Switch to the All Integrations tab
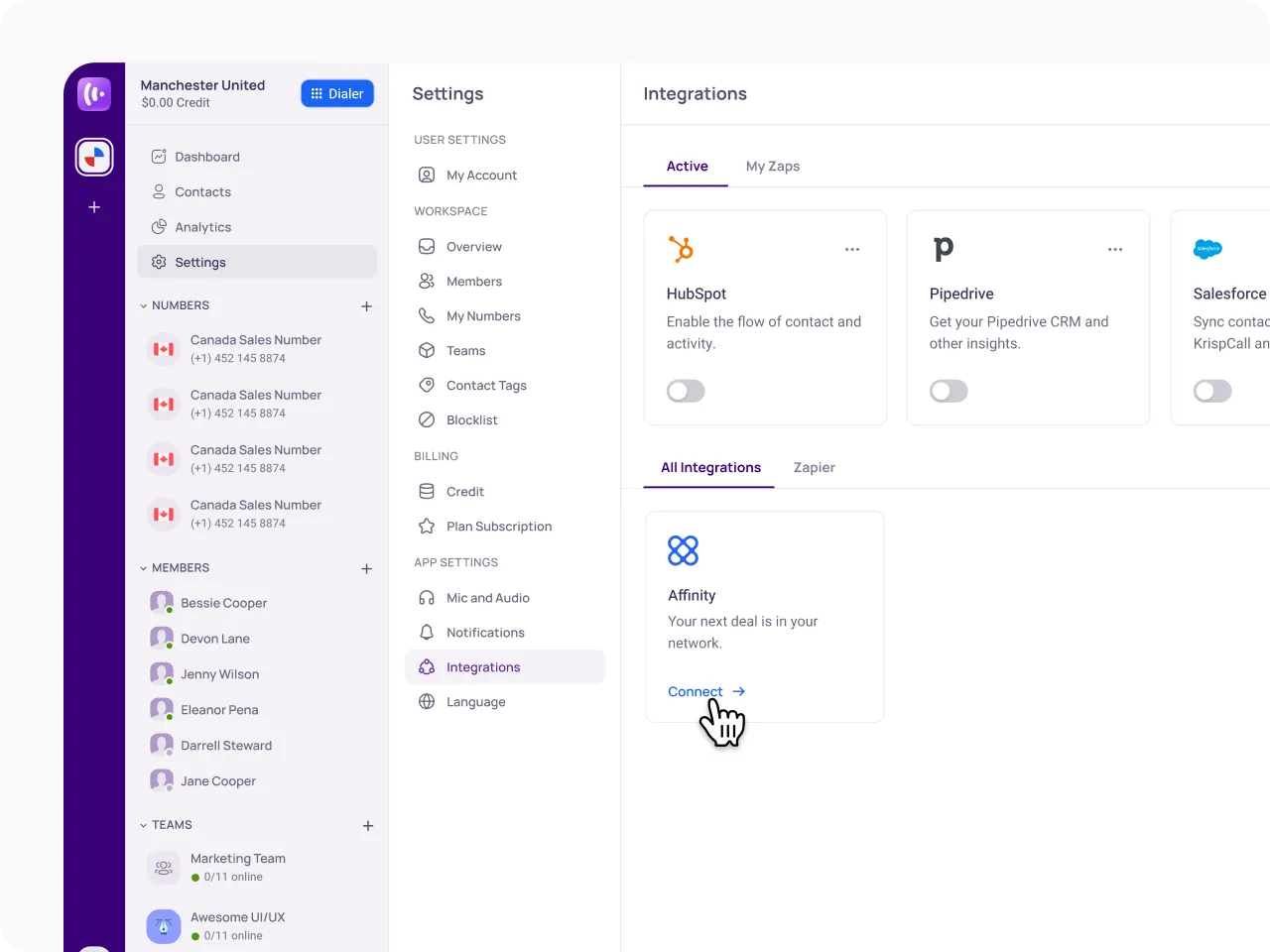The width and height of the screenshot is (1270, 952). click(710, 468)
